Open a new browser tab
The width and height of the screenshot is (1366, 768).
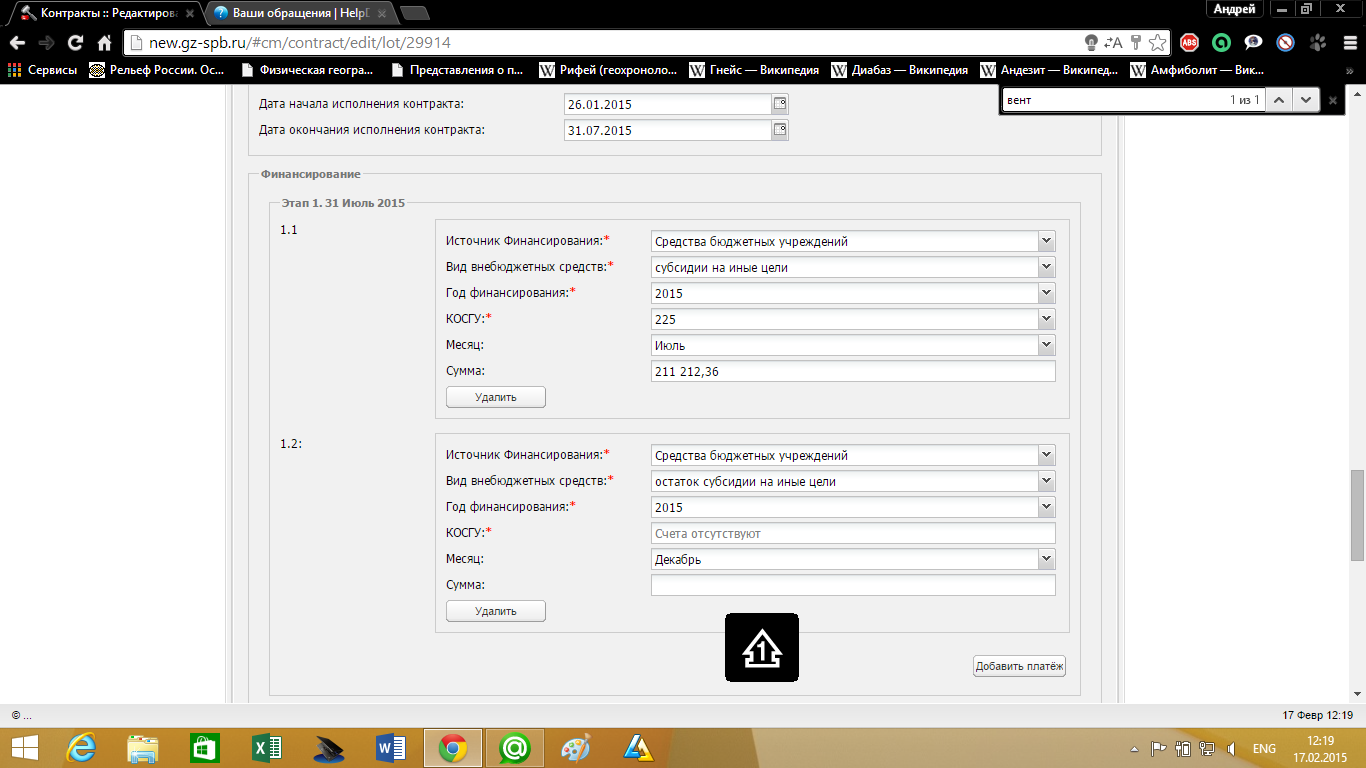click(414, 13)
